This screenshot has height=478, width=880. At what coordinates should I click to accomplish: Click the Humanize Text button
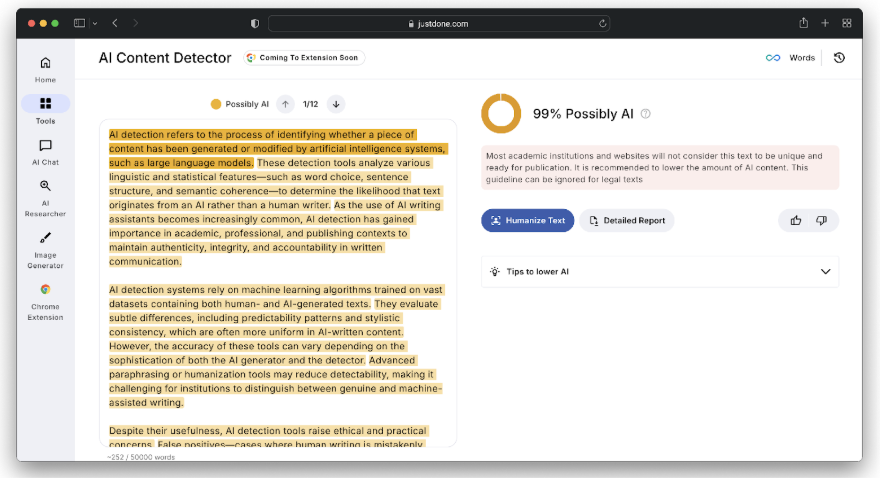coord(527,220)
